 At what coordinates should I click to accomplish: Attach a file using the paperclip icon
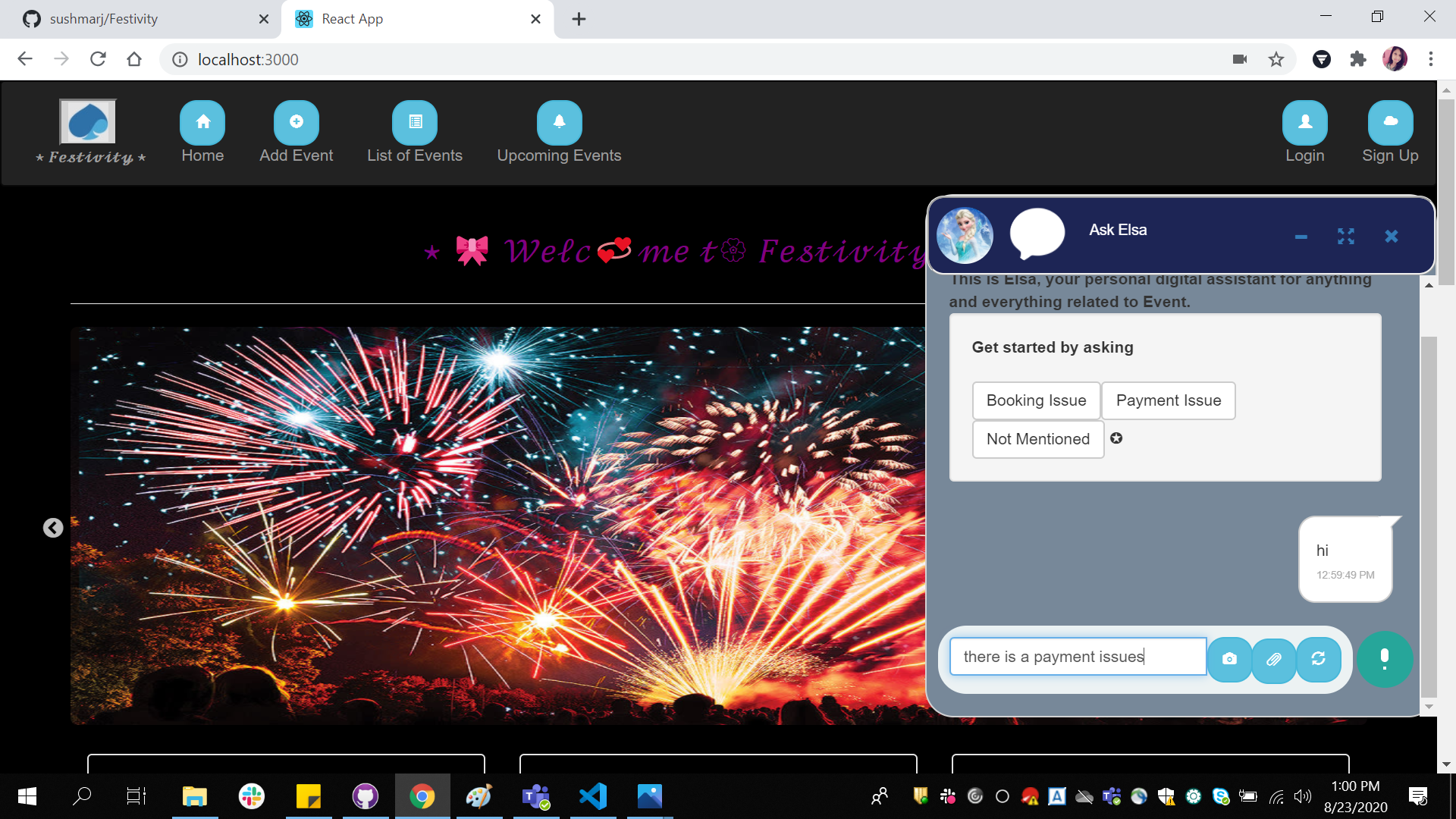click(1274, 660)
